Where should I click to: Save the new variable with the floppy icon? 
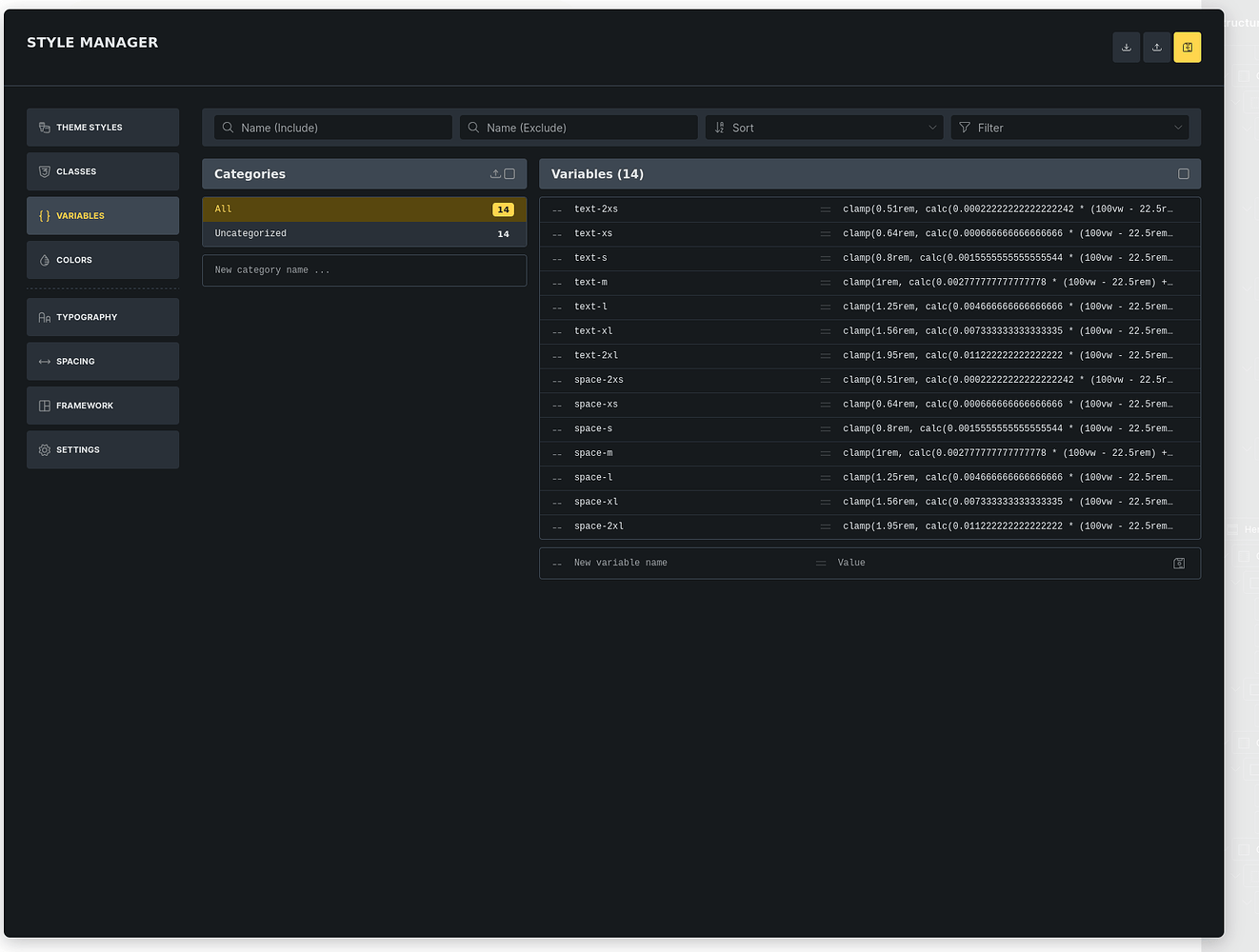[1179, 563]
